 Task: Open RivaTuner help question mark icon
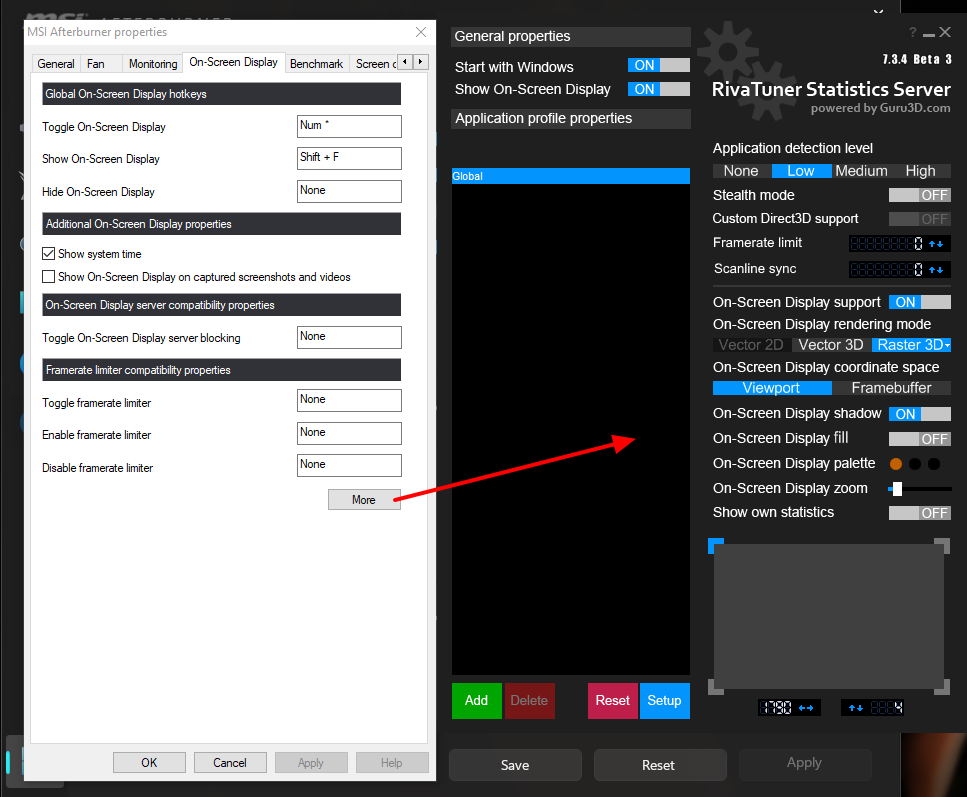pos(912,32)
